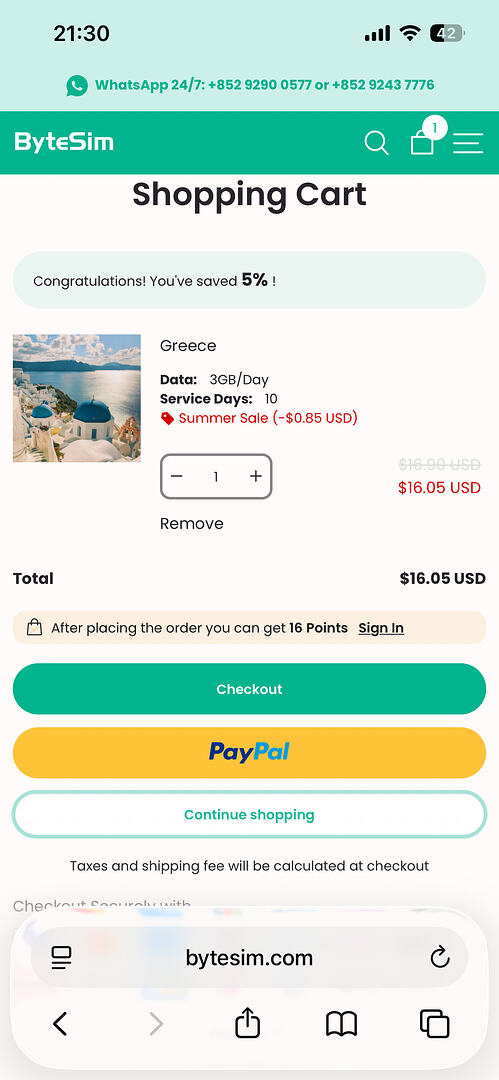Viewport: 499px width, 1080px height.
Task: Open the search magnifier icon
Action: [x=376, y=143]
